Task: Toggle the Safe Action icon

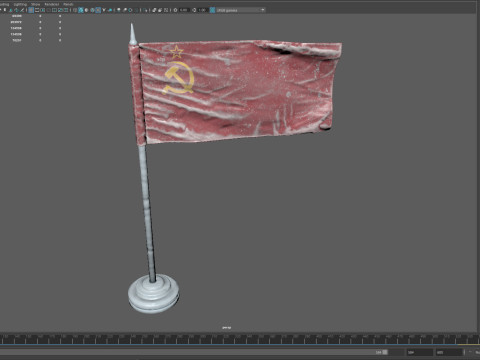Action: click(60, 10)
